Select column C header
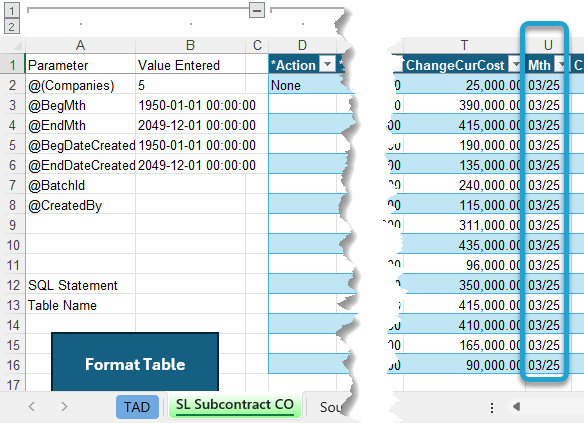The width and height of the screenshot is (584, 423). click(257, 45)
